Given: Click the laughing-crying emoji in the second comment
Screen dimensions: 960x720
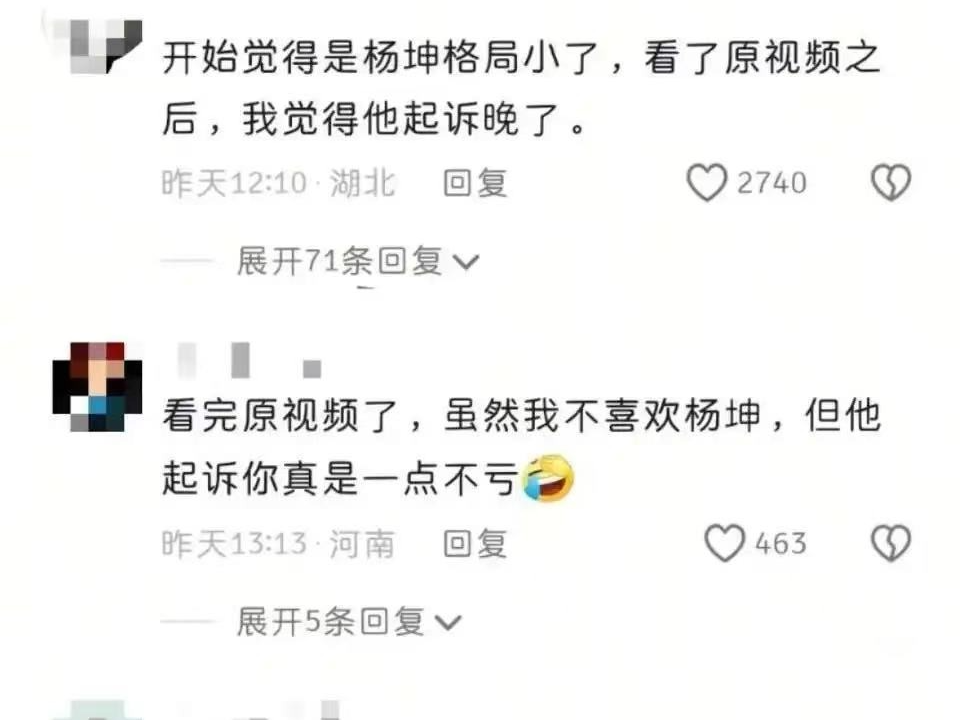Looking at the screenshot, I should (x=548, y=478).
